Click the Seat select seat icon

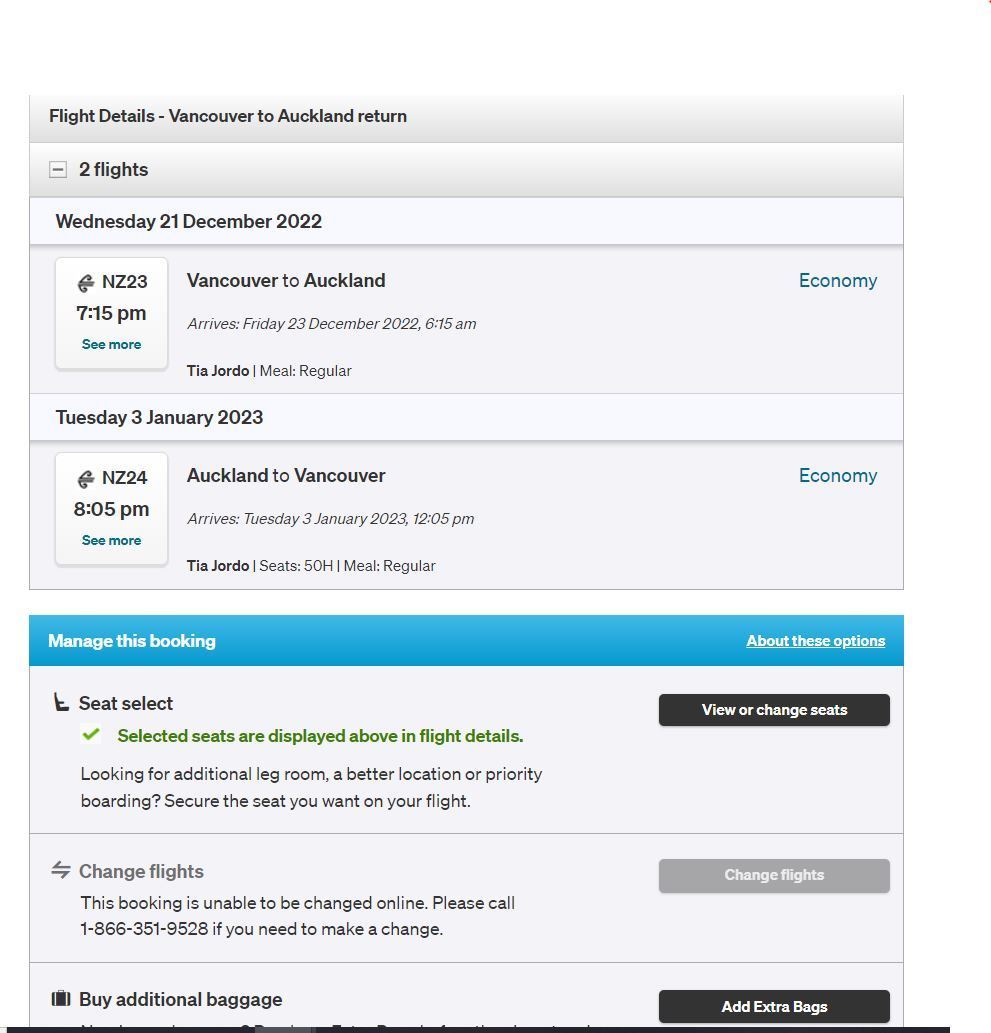point(61,702)
